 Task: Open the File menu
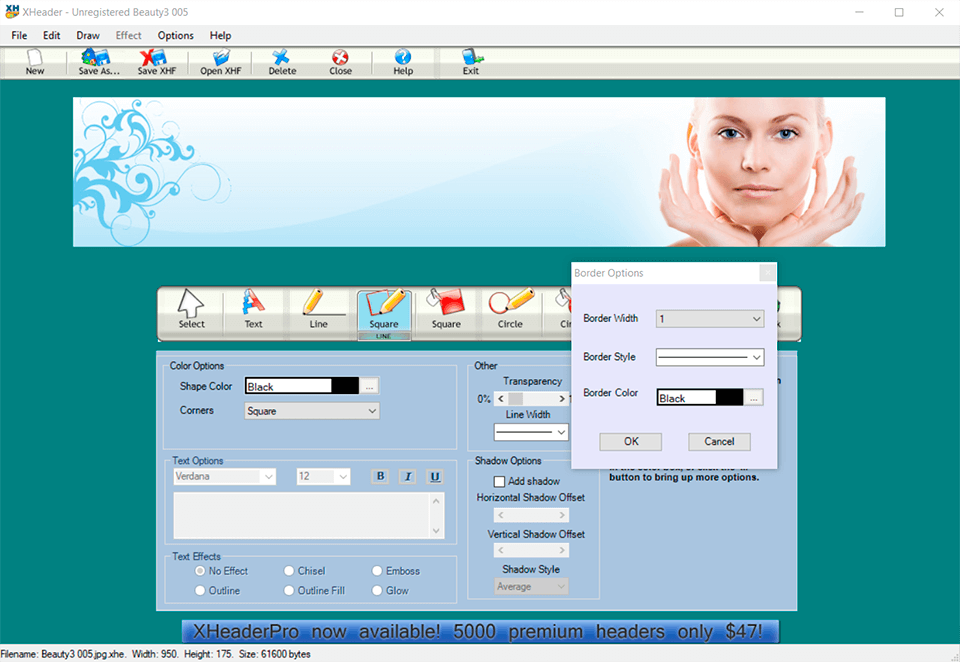coord(19,36)
